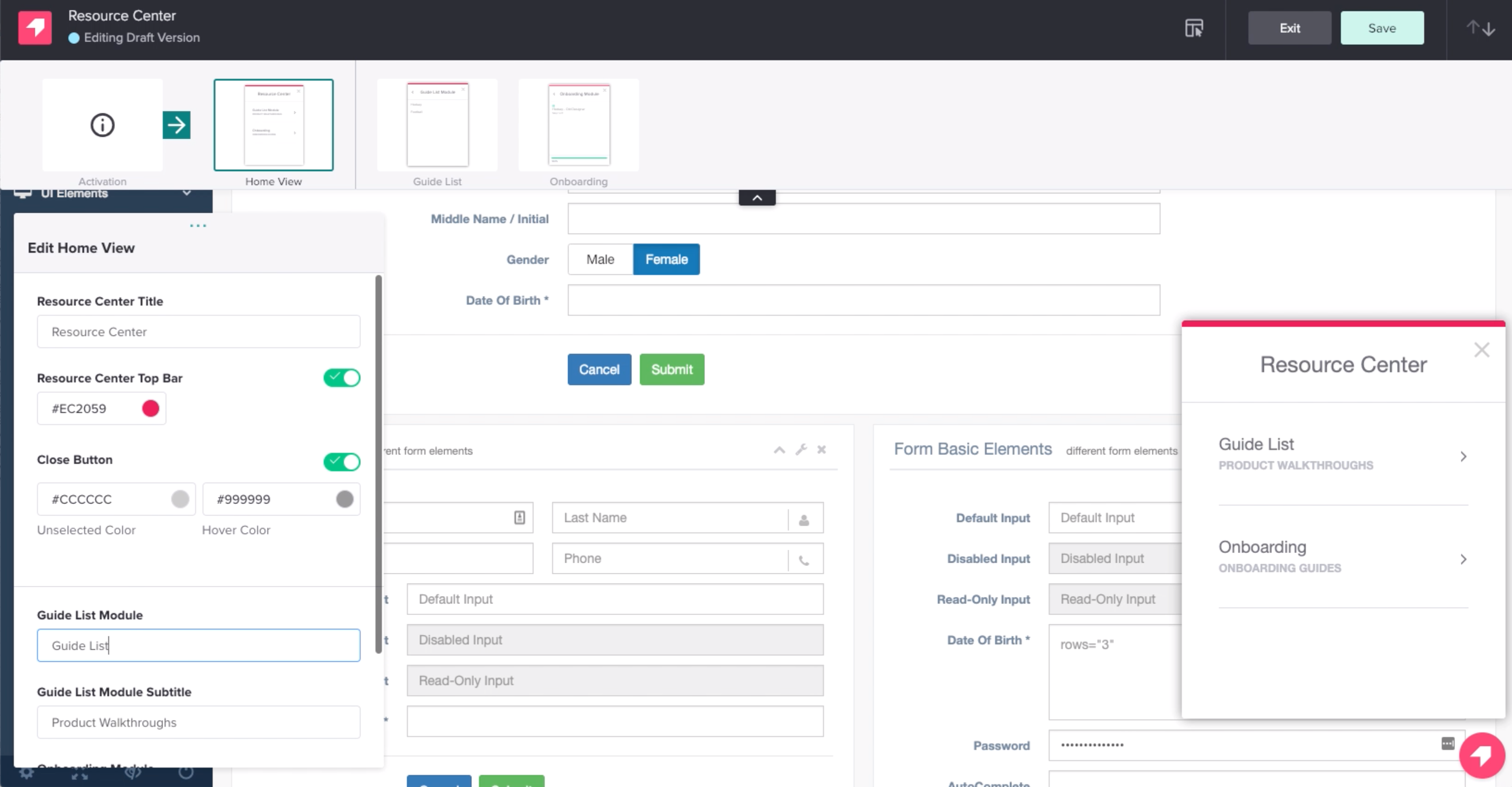Turn off the Close Button toggle
The height and width of the screenshot is (787, 1512).
pos(342,462)
